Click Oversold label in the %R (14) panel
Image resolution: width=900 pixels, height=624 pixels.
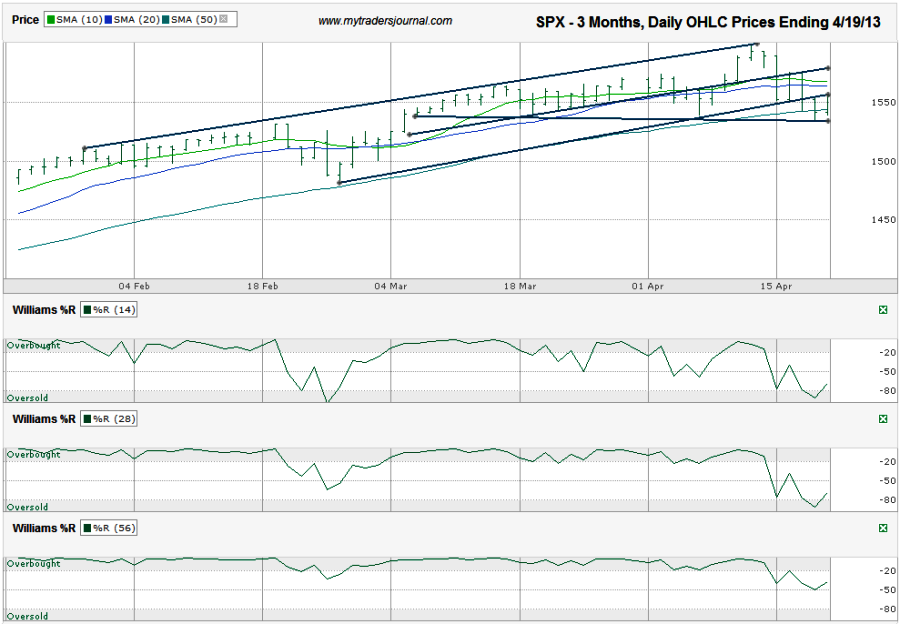(28, 398)
